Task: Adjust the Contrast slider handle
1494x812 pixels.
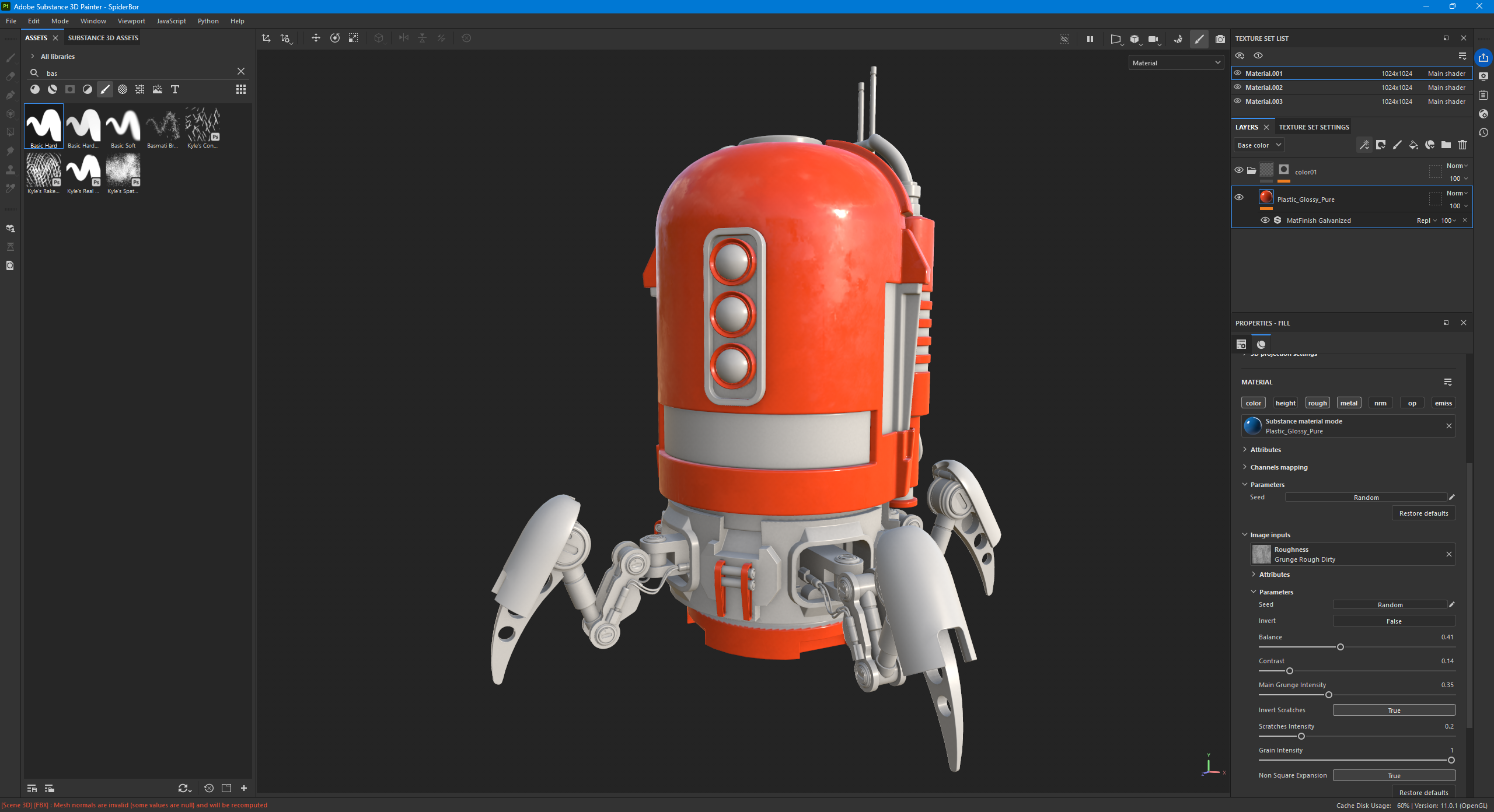Action: [x=1289, y=671]
